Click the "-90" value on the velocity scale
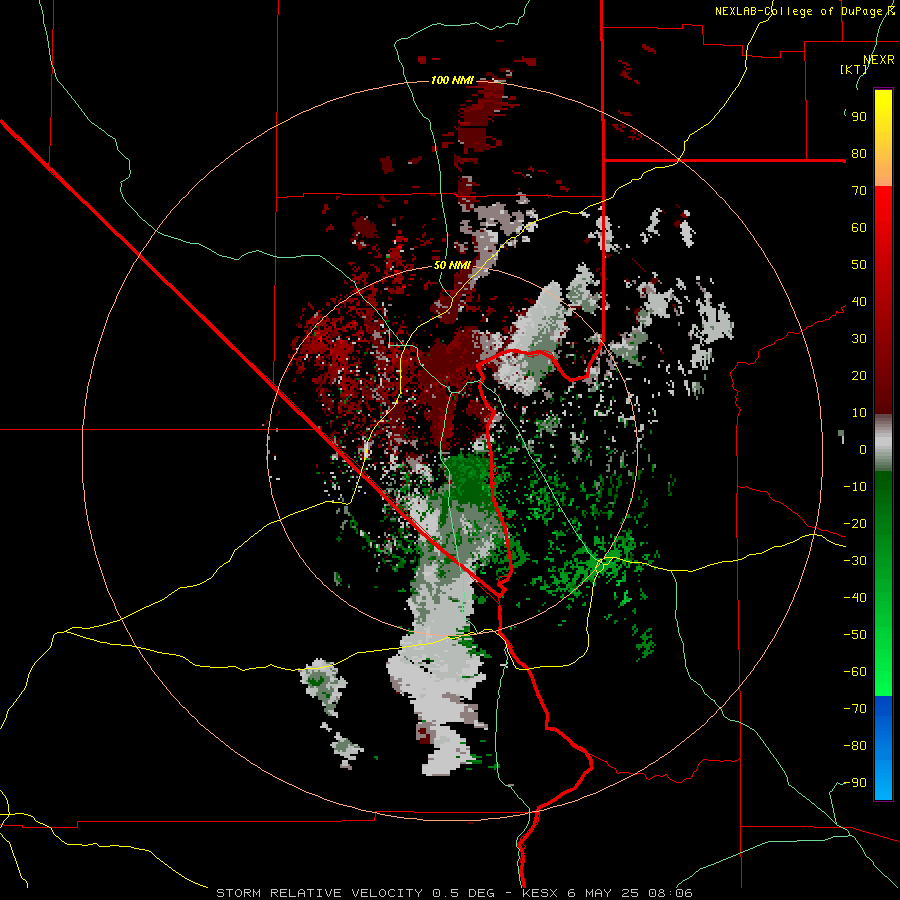Image resolution: width=900 pixels, height=900 pixels. point(855,783)
